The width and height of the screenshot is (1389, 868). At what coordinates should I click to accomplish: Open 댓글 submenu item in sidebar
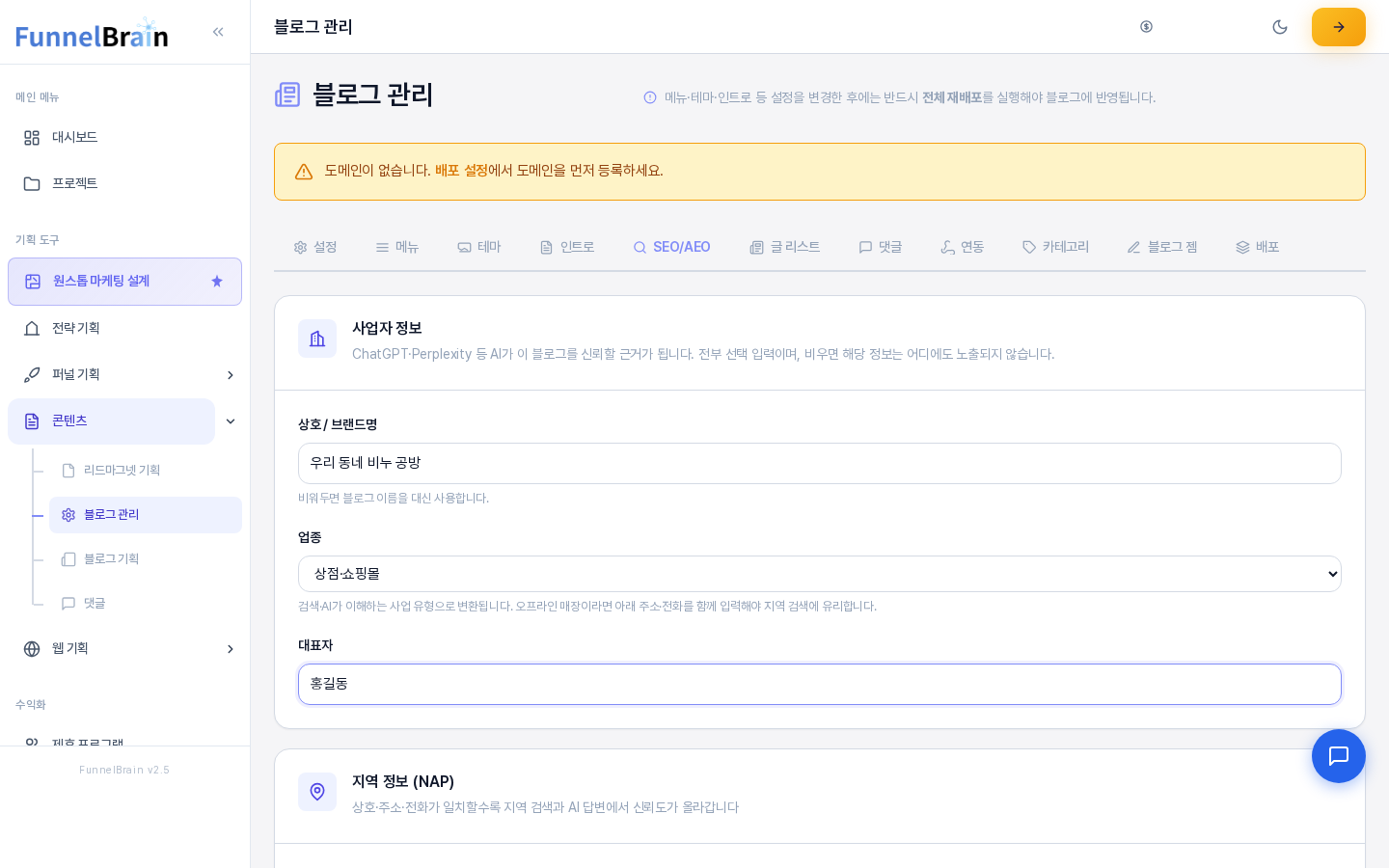coord(146,604)
